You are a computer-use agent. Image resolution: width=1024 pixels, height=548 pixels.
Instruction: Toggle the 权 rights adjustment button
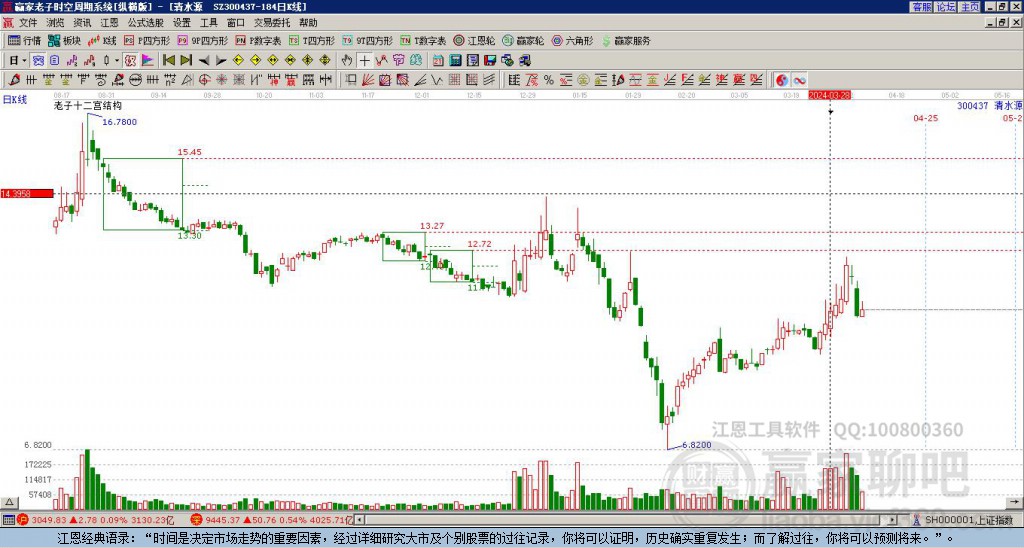(x=130, y=61)
